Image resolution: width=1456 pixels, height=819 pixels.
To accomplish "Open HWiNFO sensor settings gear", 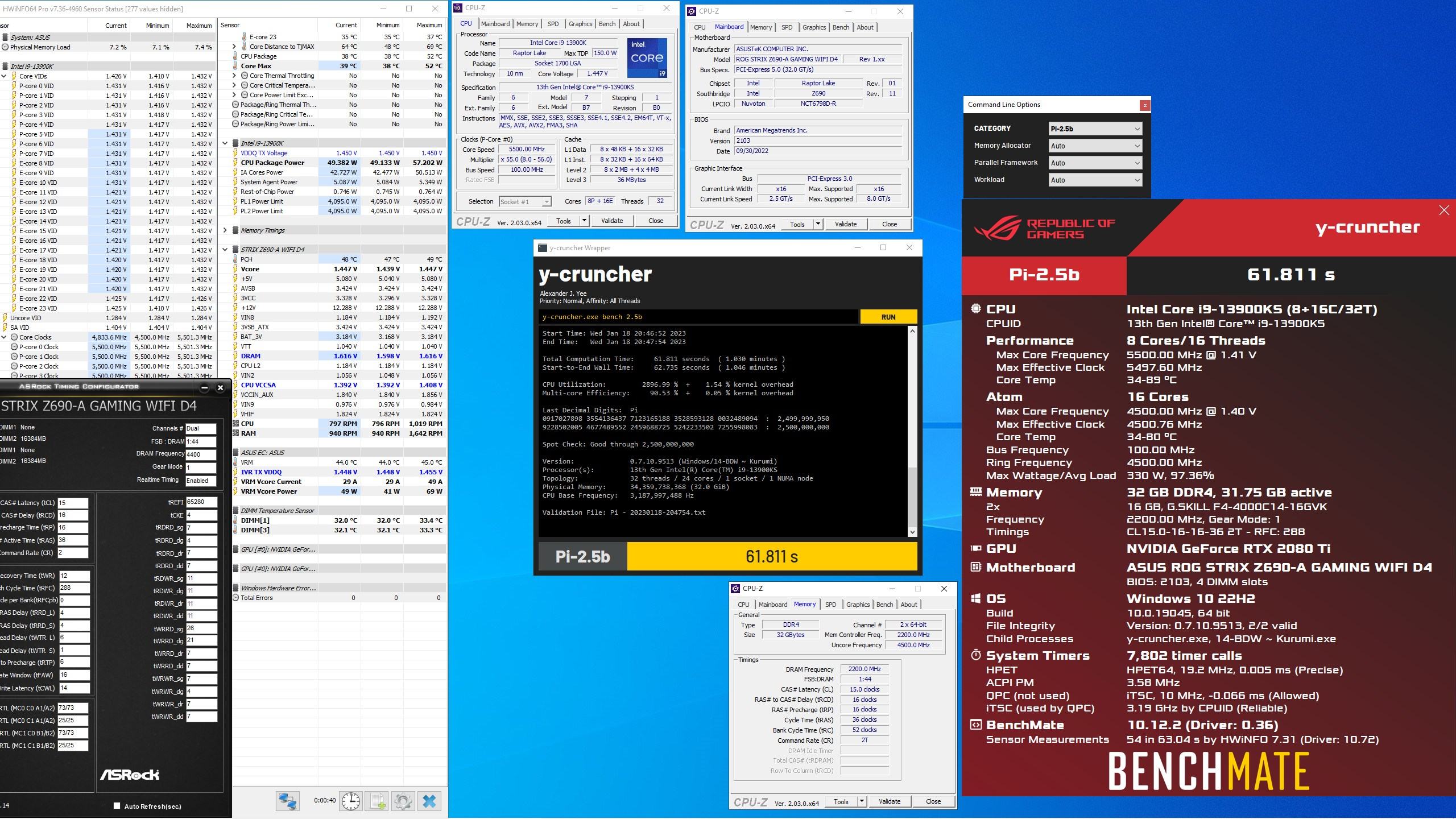I will 403,801.
